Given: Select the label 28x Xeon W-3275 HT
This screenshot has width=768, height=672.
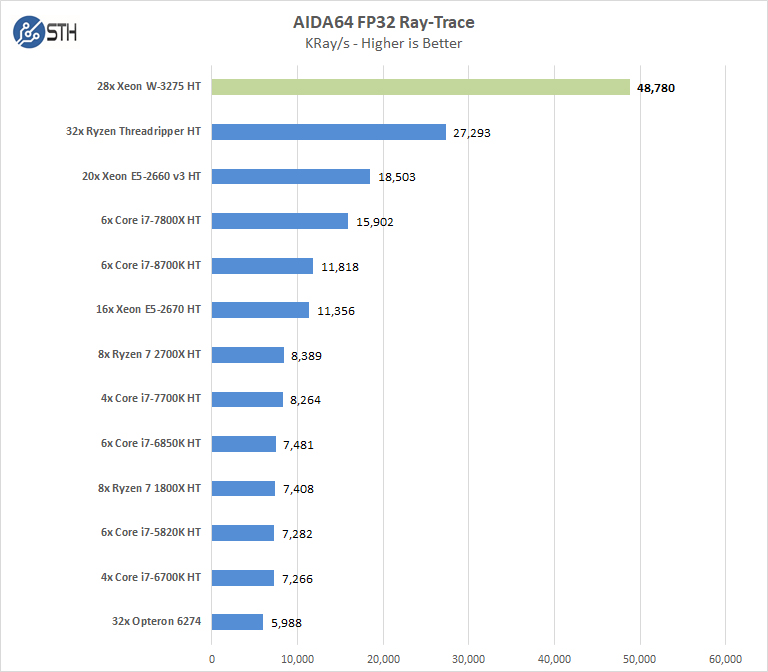Looking at the screenshot, I should [x=149, y=86].
